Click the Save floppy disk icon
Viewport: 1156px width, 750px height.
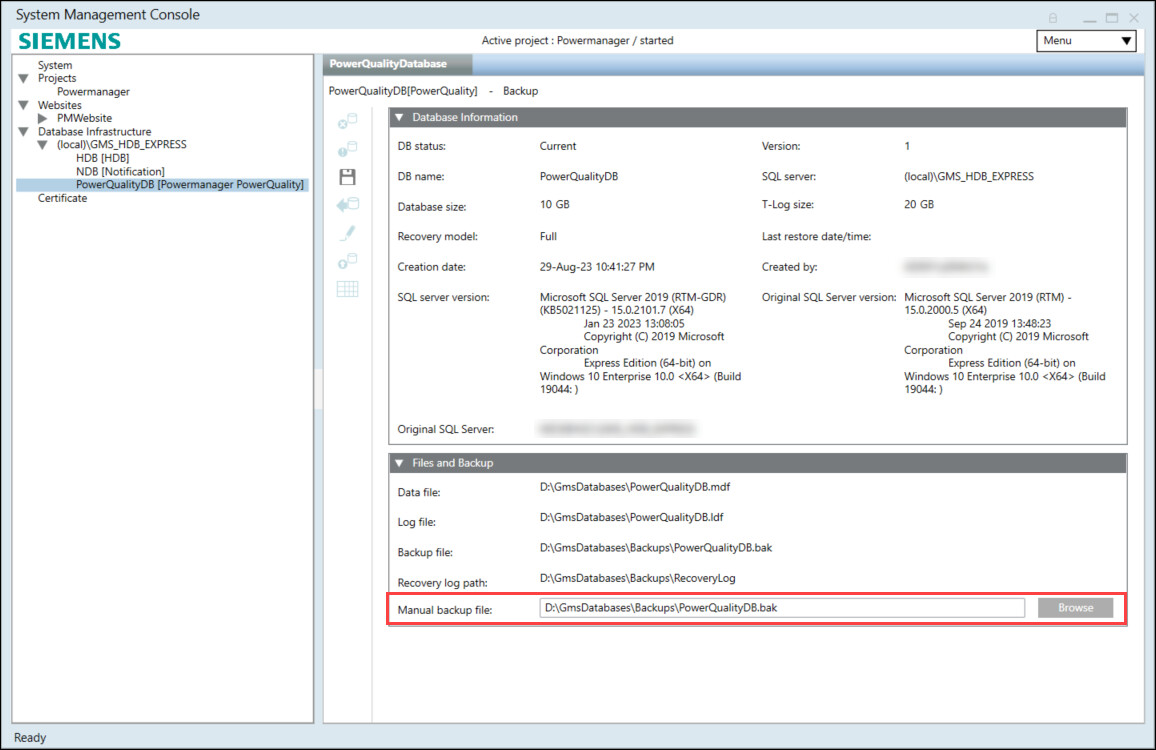pyautogui.click(x=348, y=177)
